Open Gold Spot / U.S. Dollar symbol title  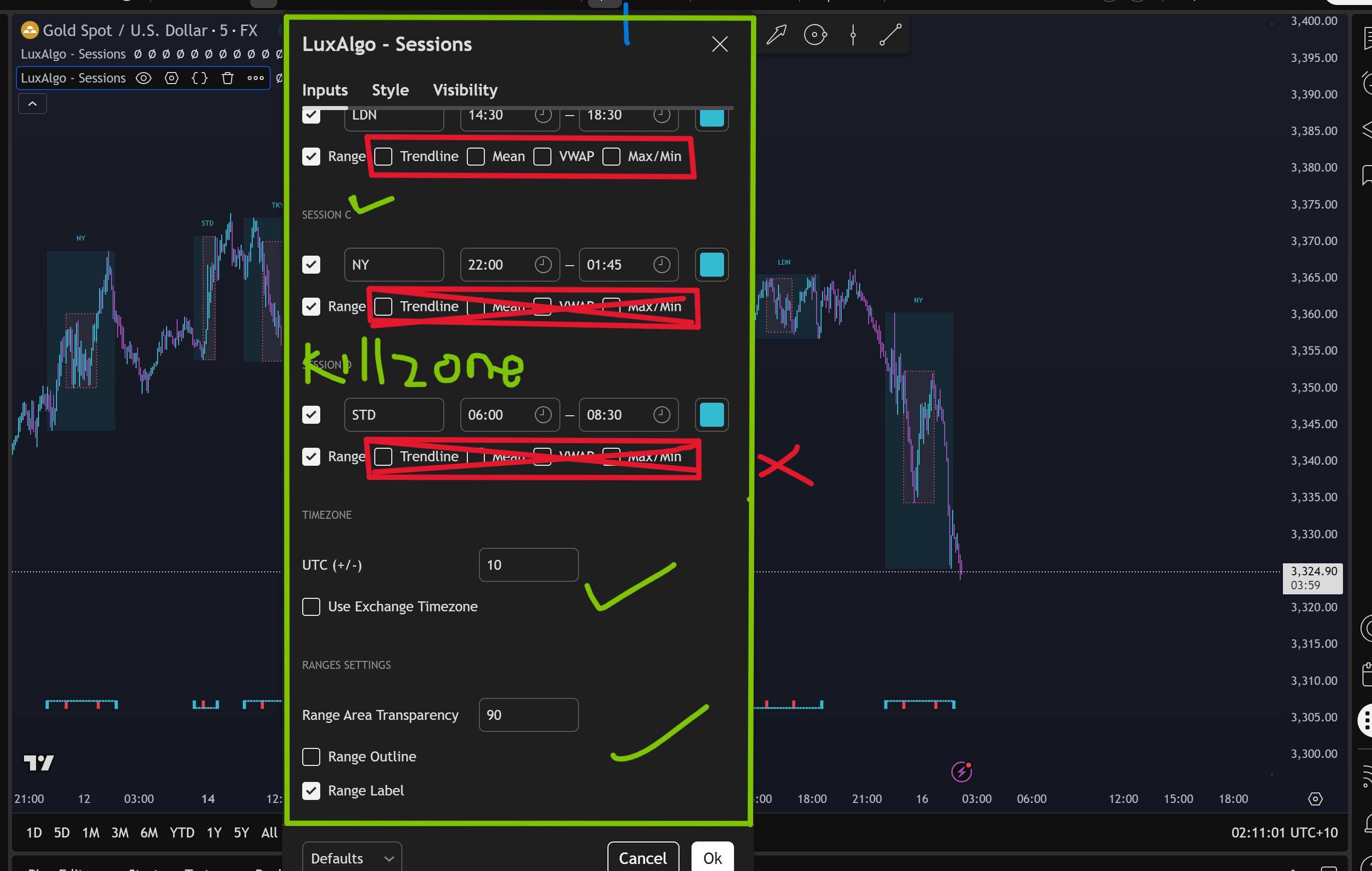pyautogui.click(x=151, y=30)
